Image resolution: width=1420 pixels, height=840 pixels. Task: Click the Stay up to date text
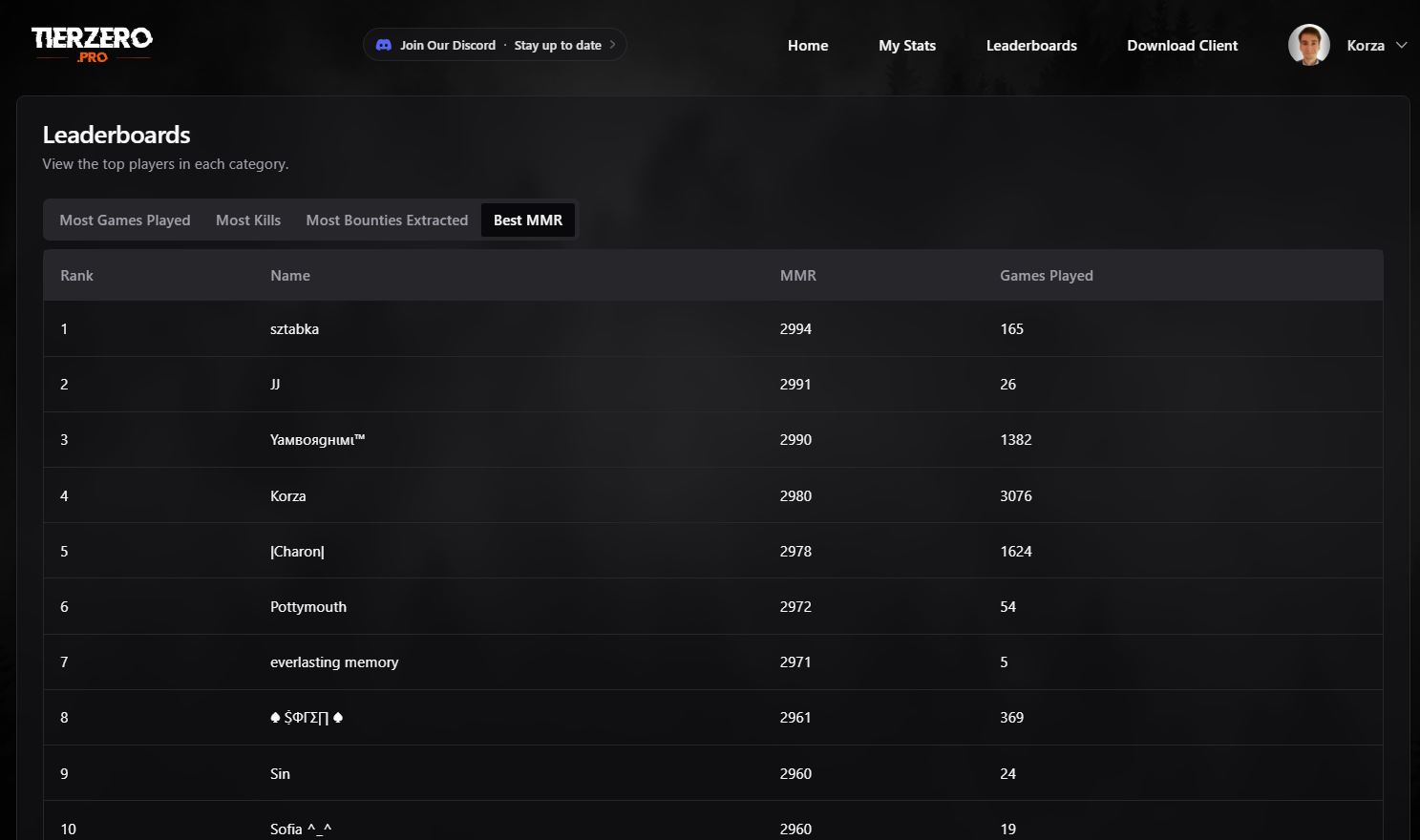pyautogui.click(x=558, y=45)
